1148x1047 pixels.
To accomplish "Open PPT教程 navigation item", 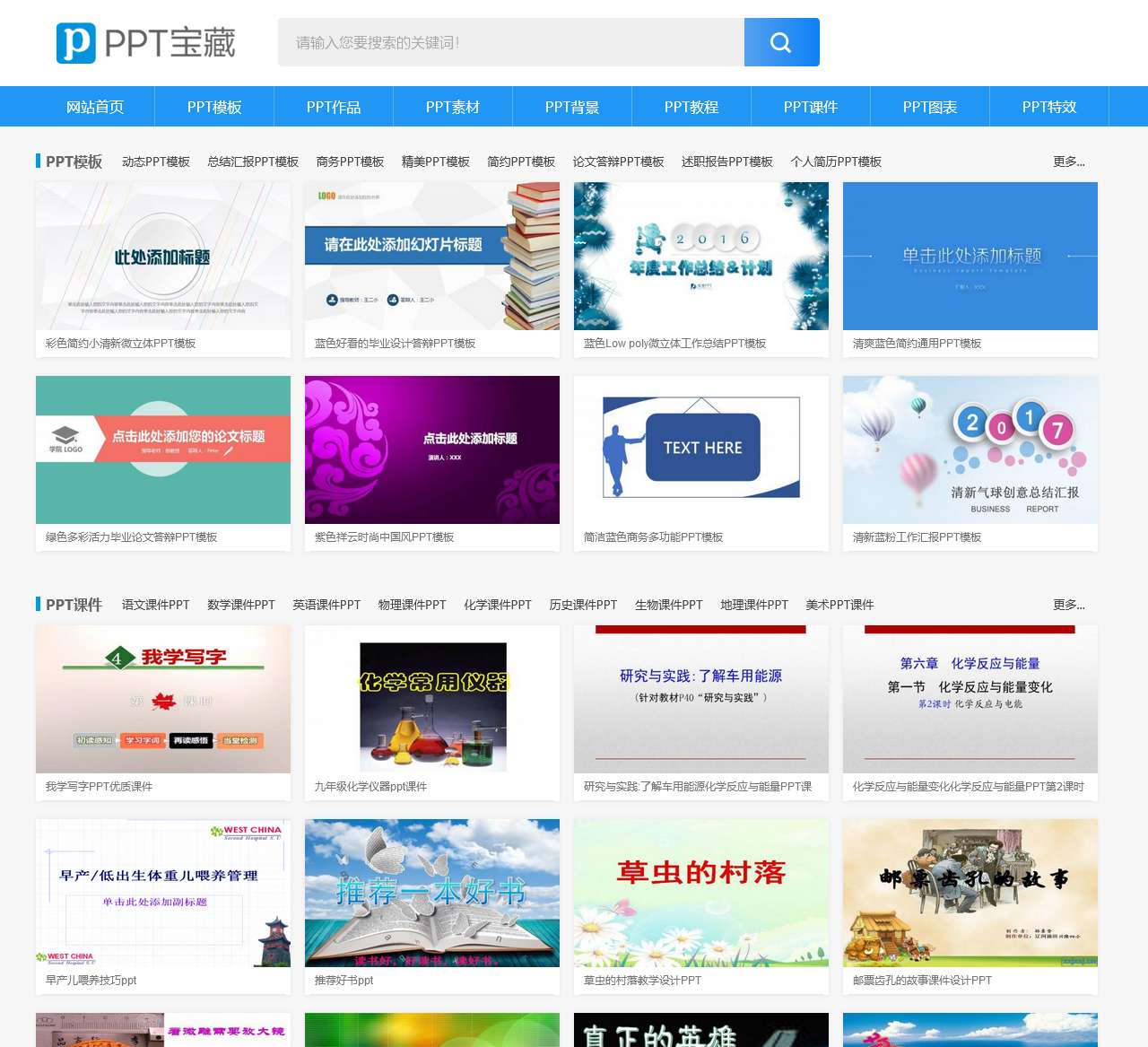I will (691, 107).
